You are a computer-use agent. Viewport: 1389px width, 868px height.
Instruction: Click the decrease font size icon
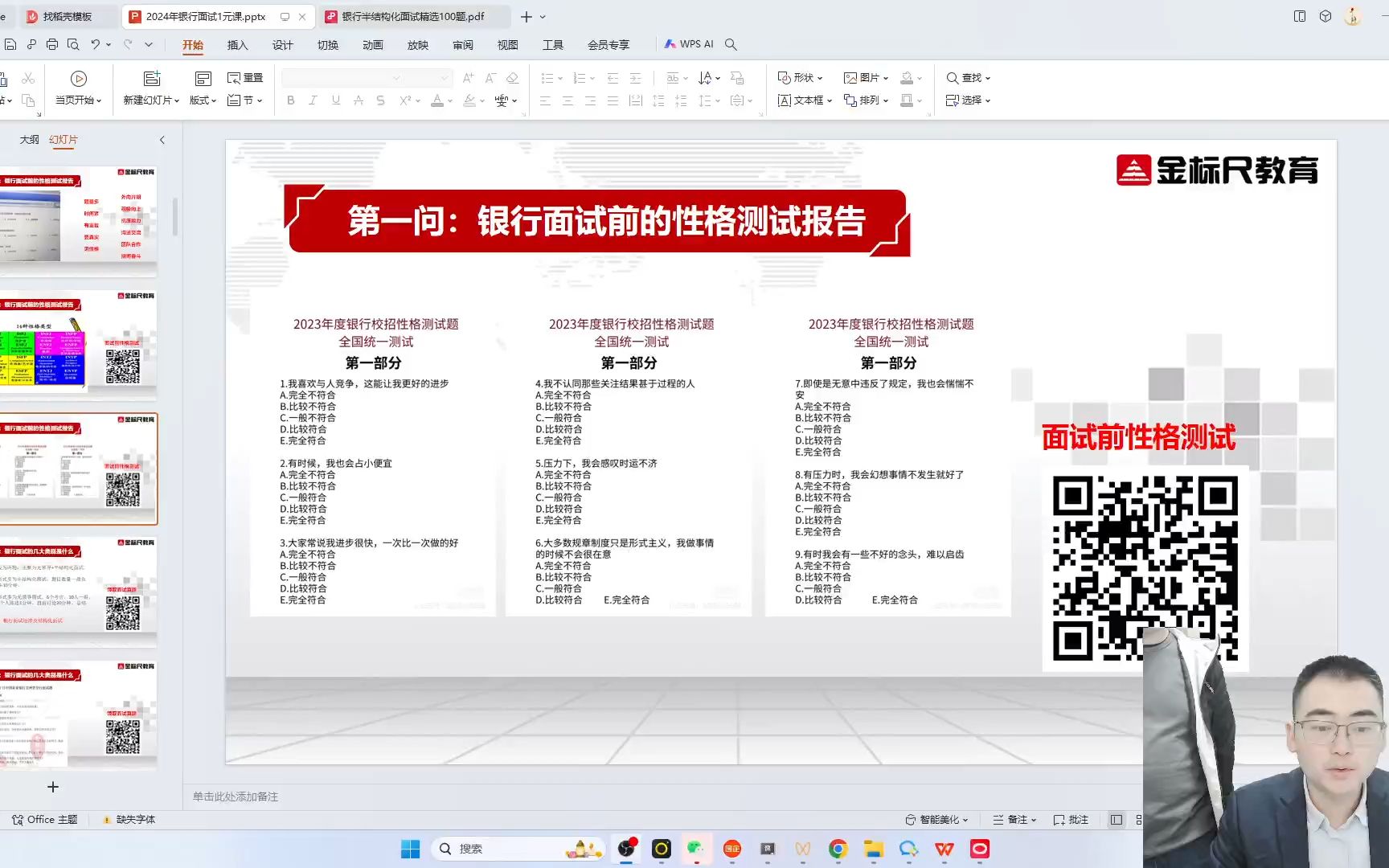(490, 78)
